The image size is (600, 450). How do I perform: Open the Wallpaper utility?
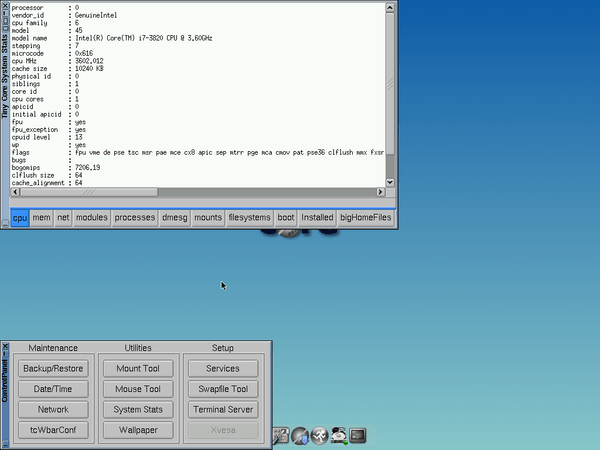pyautogui.click(x=138, y=430)
